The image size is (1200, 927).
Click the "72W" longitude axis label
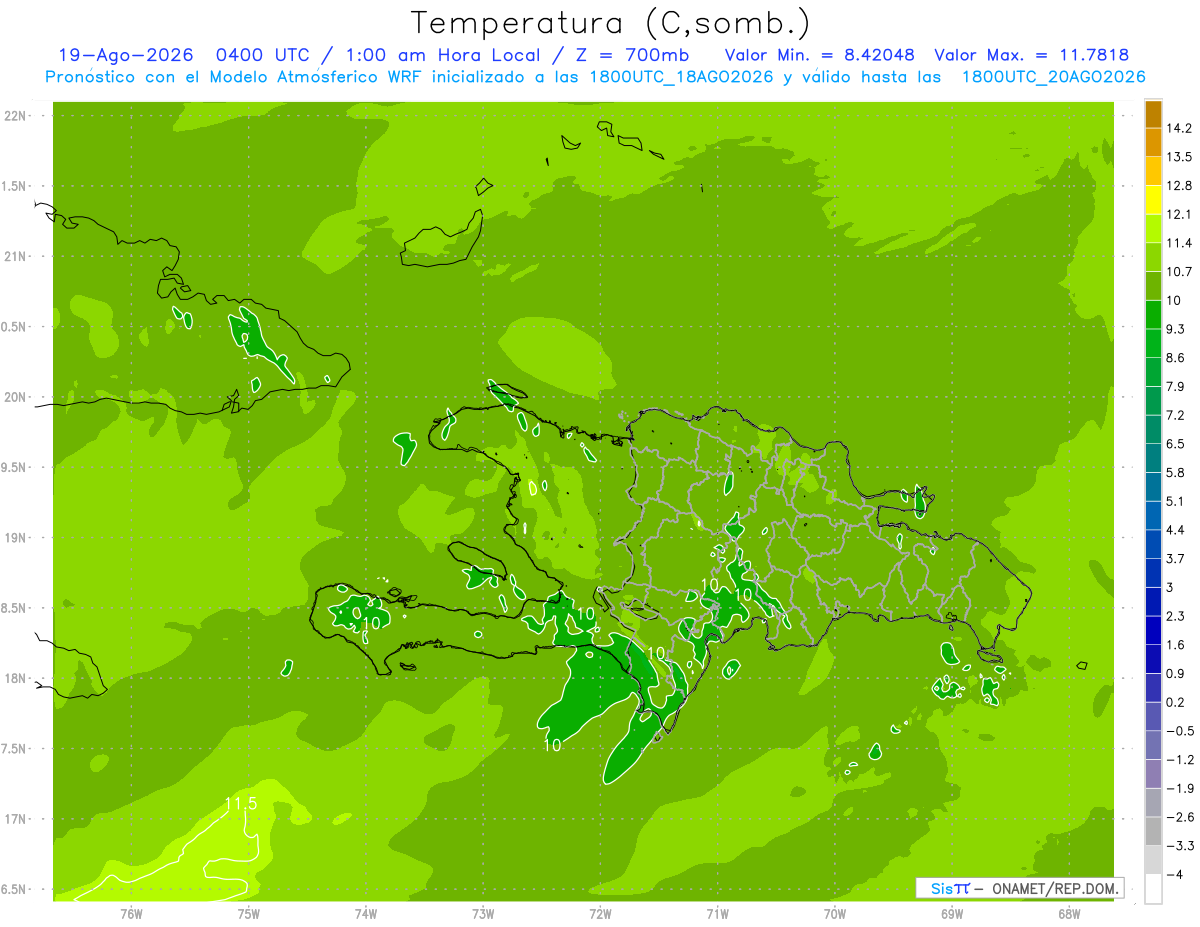click(x=600, y=914)
